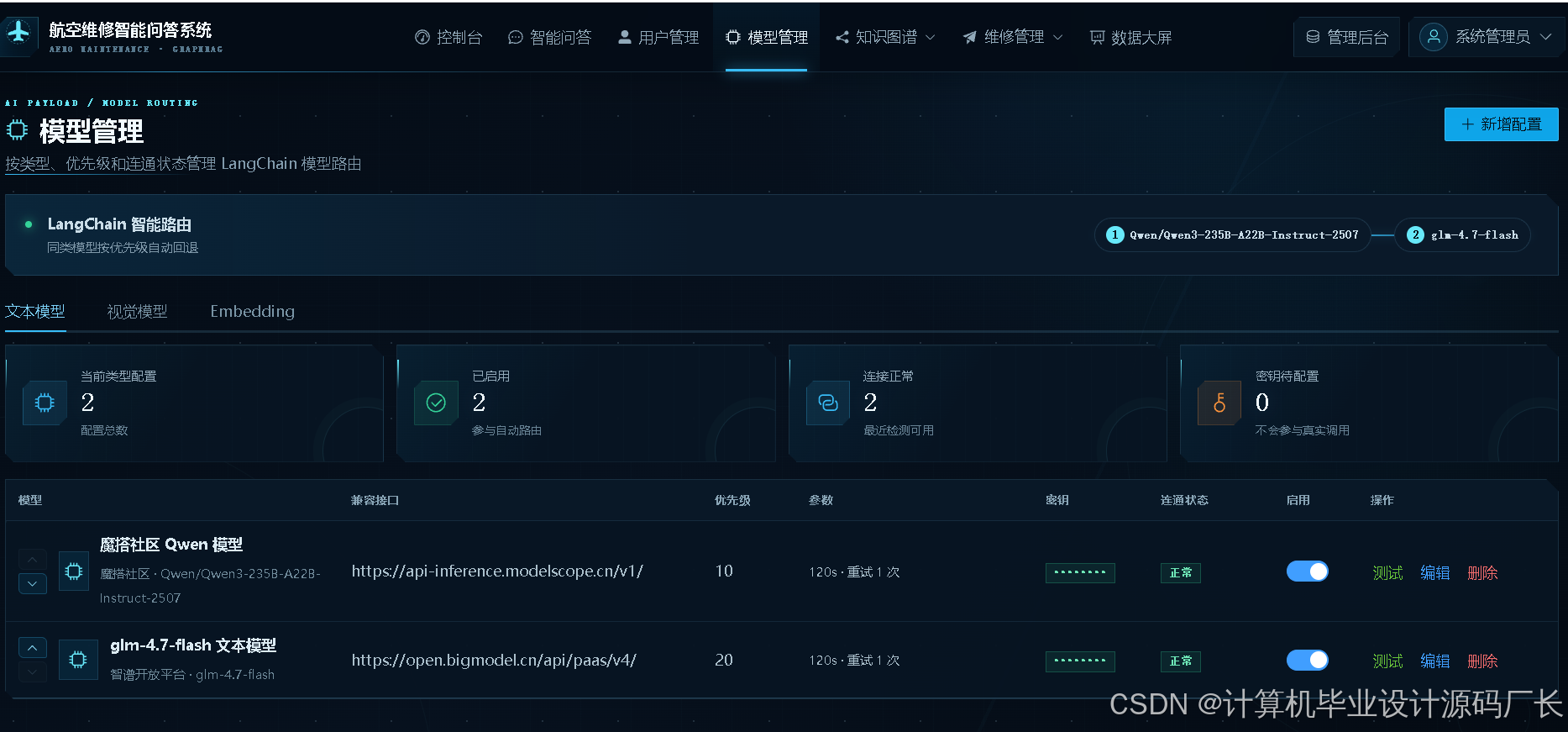Screen dimensions: 1568x732
Task: Toggle the enable switch for 魔搭社区 Qwen 模型
Action: (x=1308, y=571)
